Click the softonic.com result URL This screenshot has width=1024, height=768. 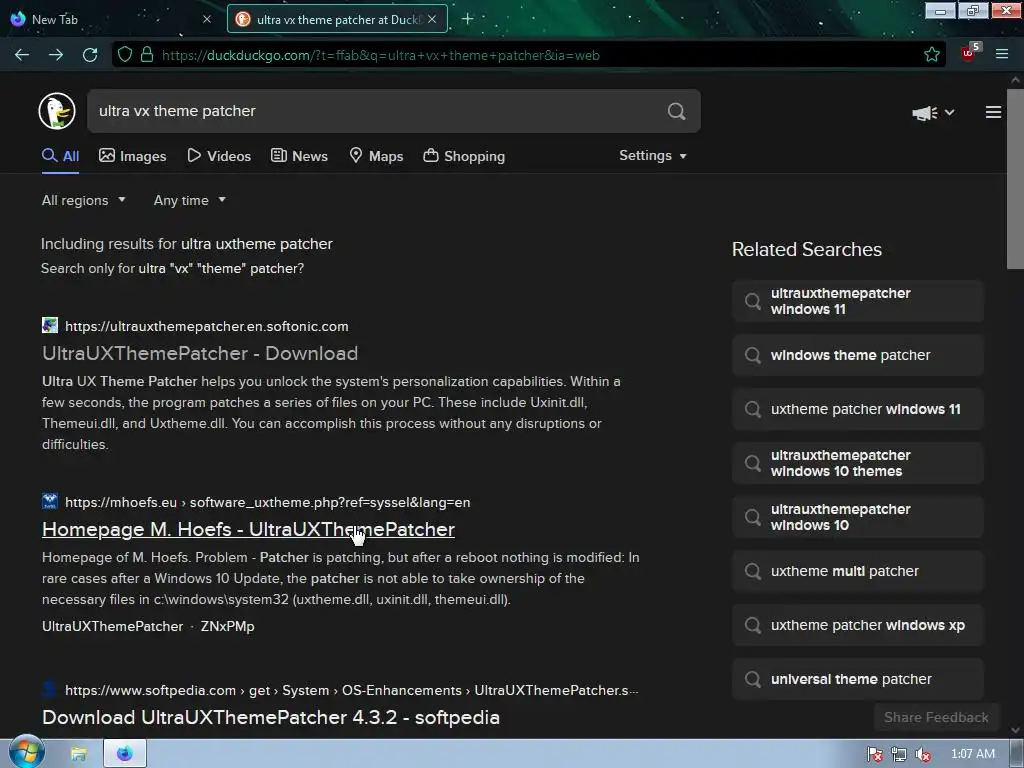click(x=206, y=326)
